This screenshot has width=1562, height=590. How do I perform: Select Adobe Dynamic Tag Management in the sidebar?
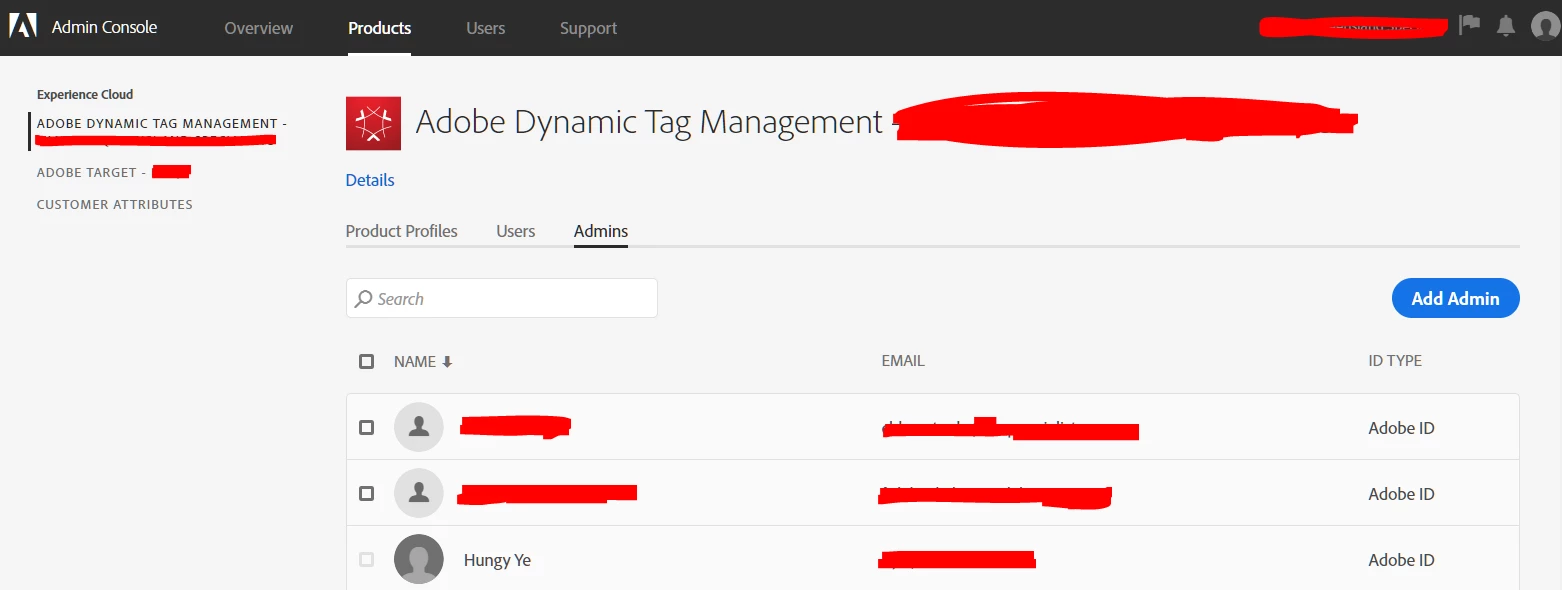tap(162, 131)
